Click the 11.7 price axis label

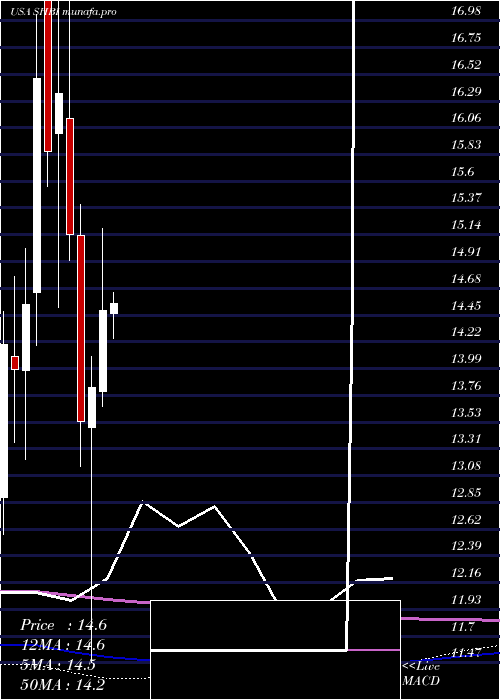coord(462,626)
